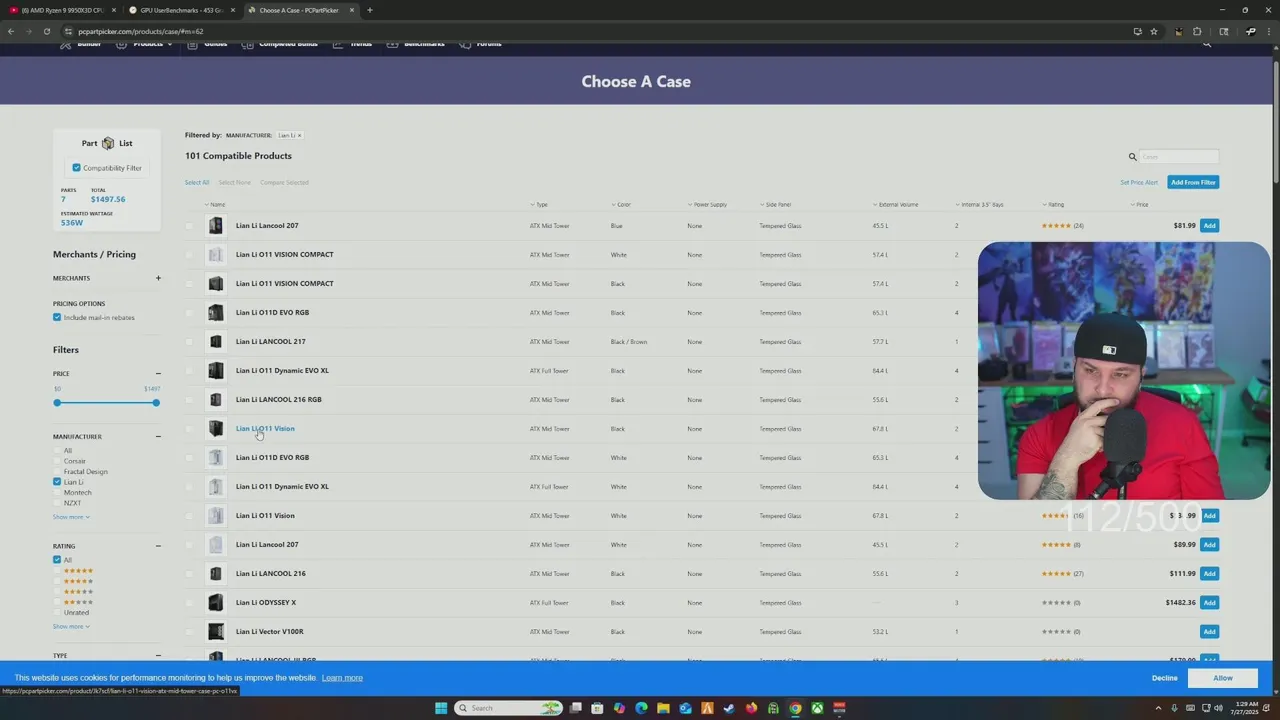
Task: Sort by the External Volume column header
Action: 898,205
